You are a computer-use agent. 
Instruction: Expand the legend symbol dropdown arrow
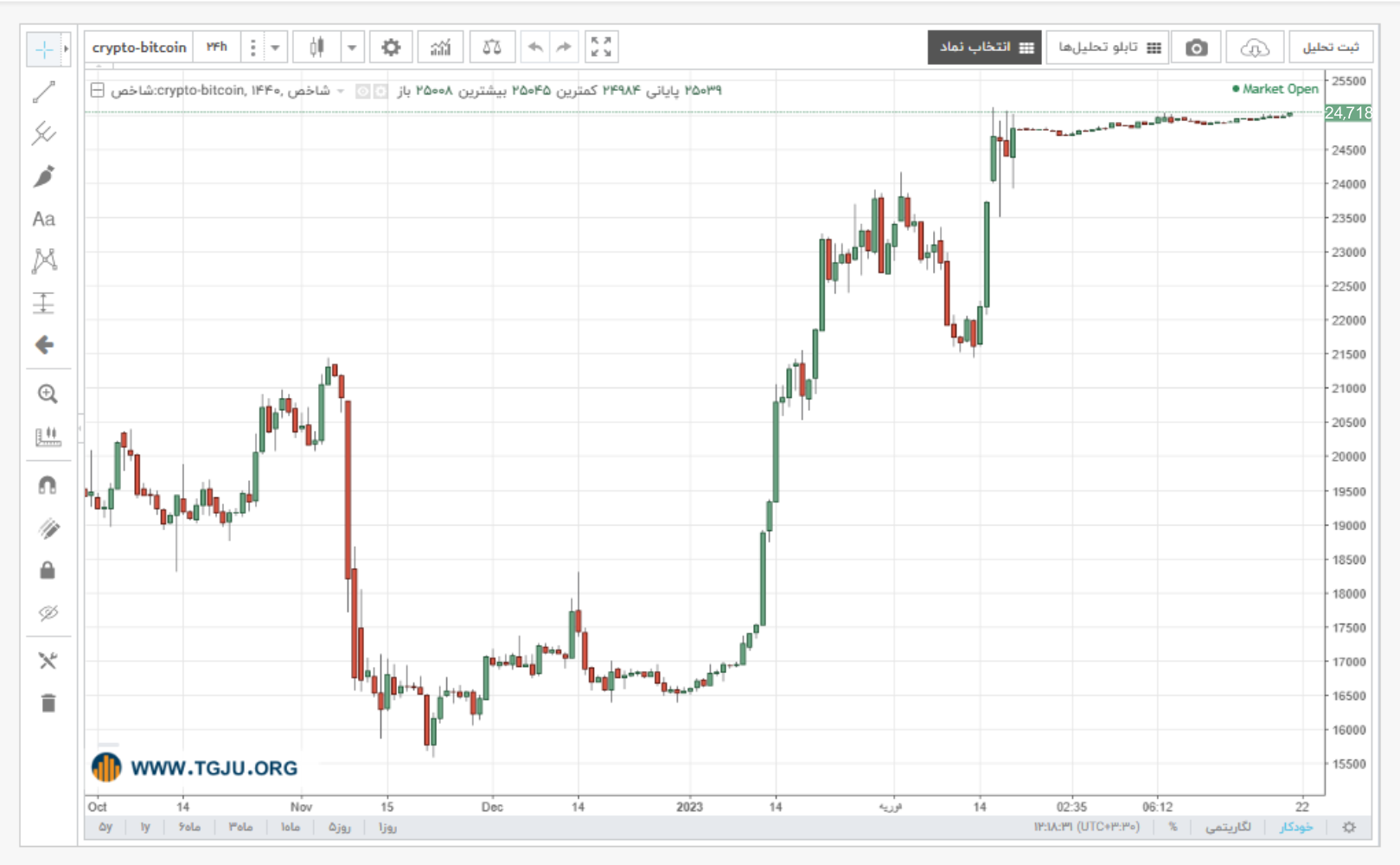(341, 91)
